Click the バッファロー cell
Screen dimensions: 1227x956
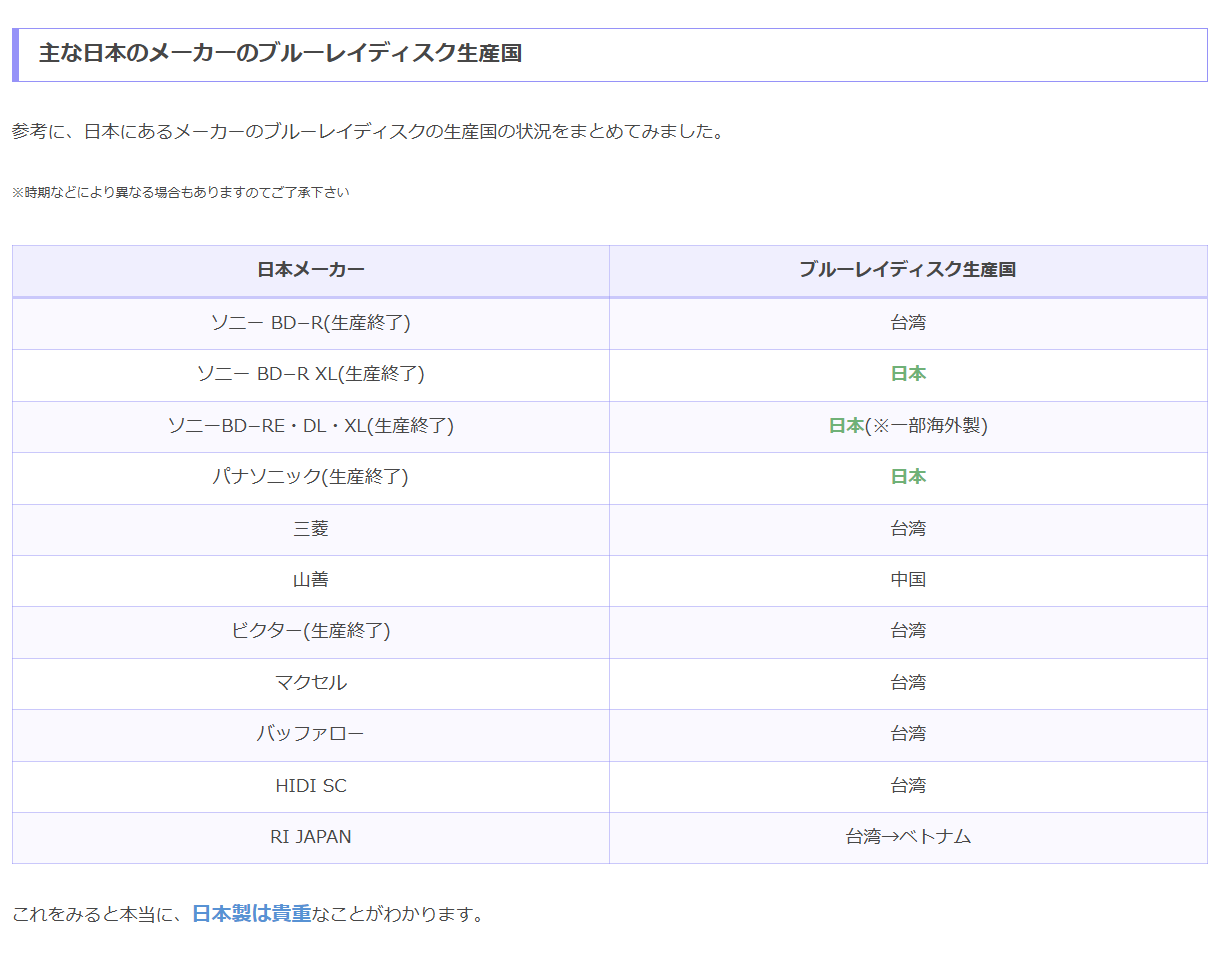coord(311,734)
